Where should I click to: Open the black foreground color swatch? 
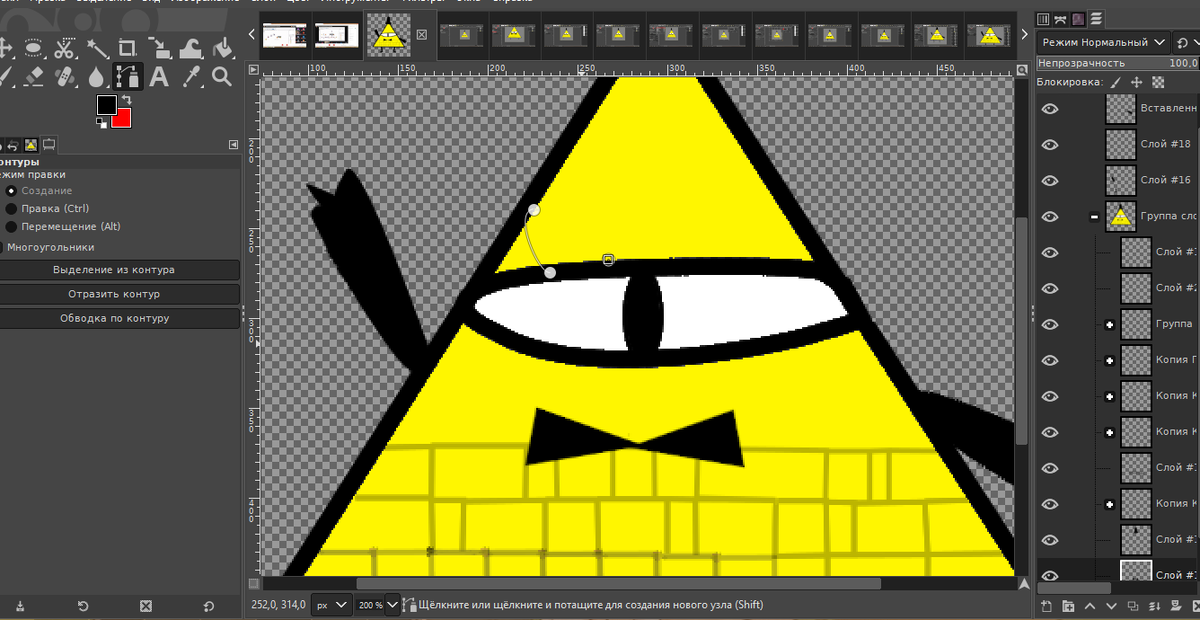click(107, 104)
